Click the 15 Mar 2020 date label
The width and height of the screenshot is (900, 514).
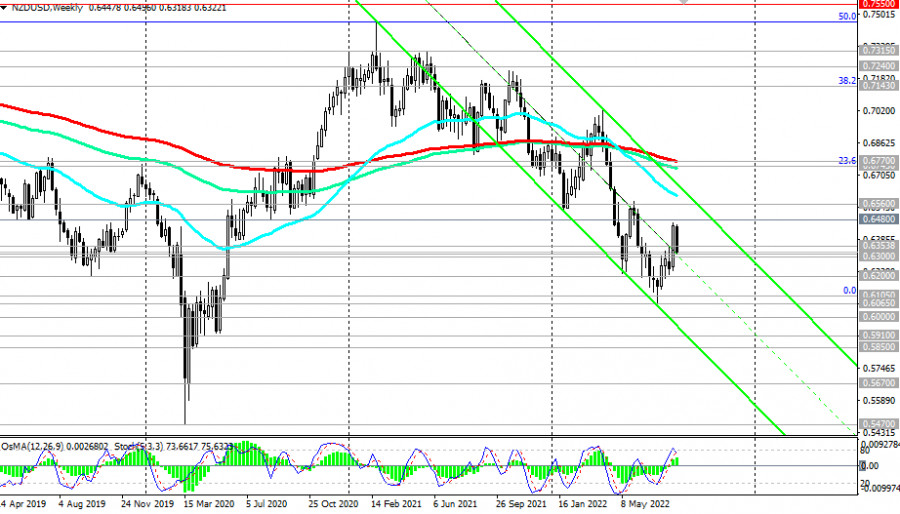(x=209, y=504)
